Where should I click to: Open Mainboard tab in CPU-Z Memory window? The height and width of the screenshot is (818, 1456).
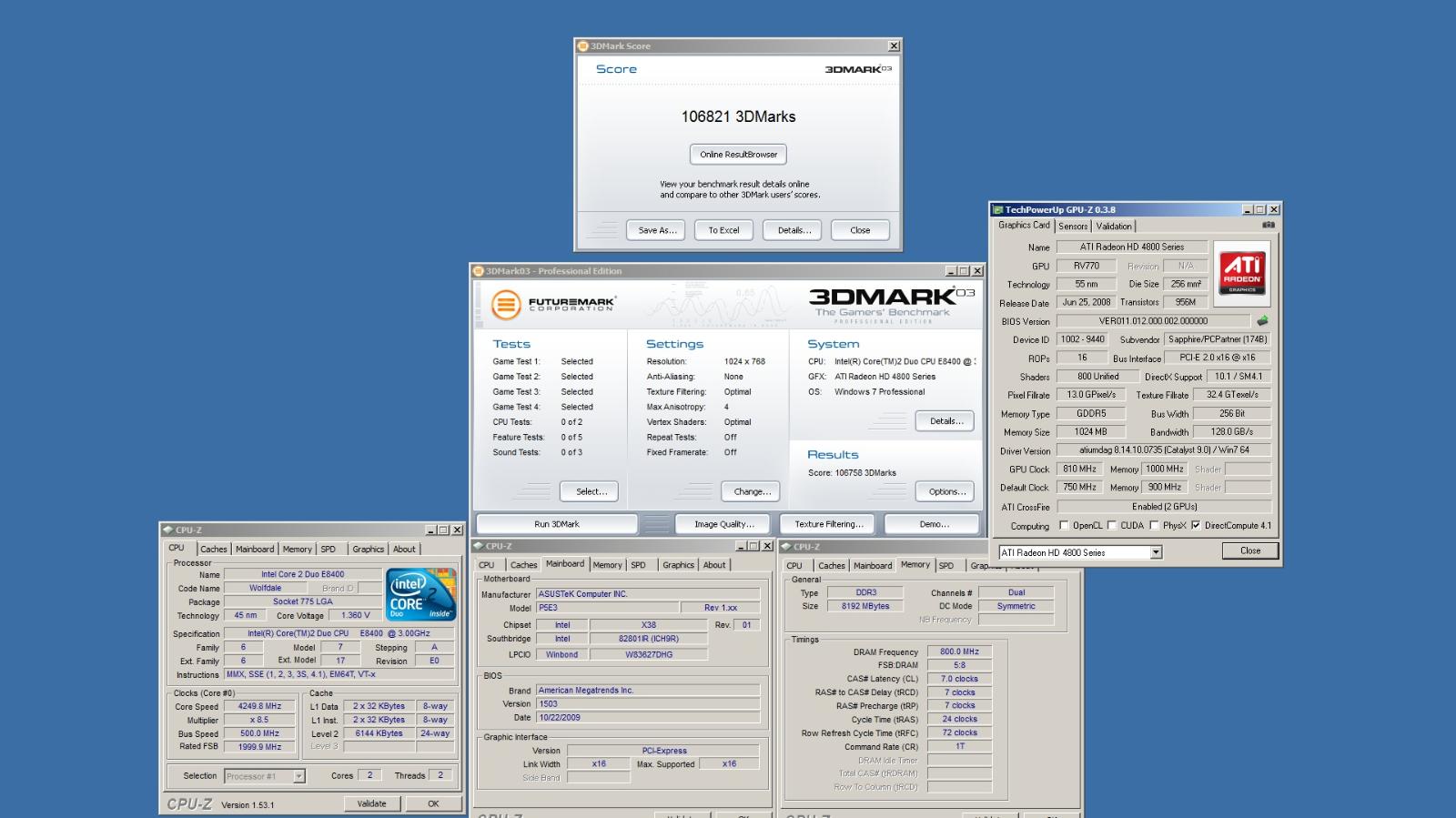pos(873,565)
